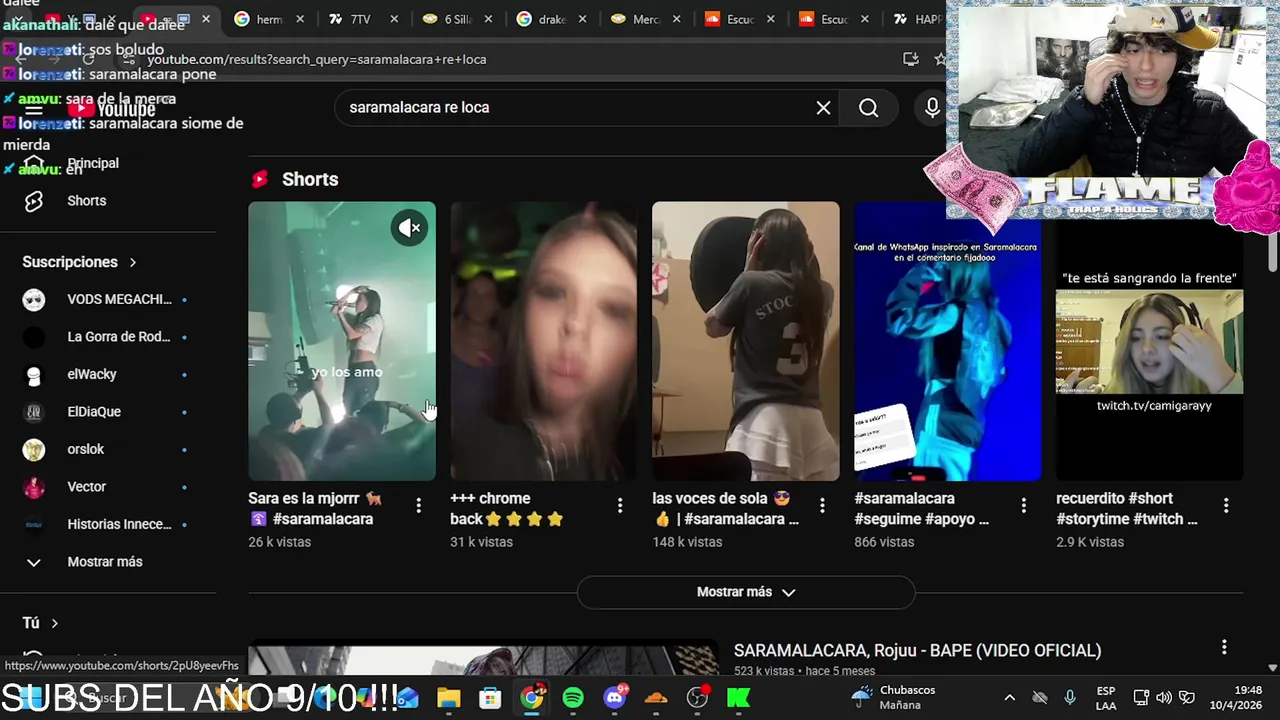Click the address bar URL
Viewport: 1280px width, 720px height.
(317, 59)
